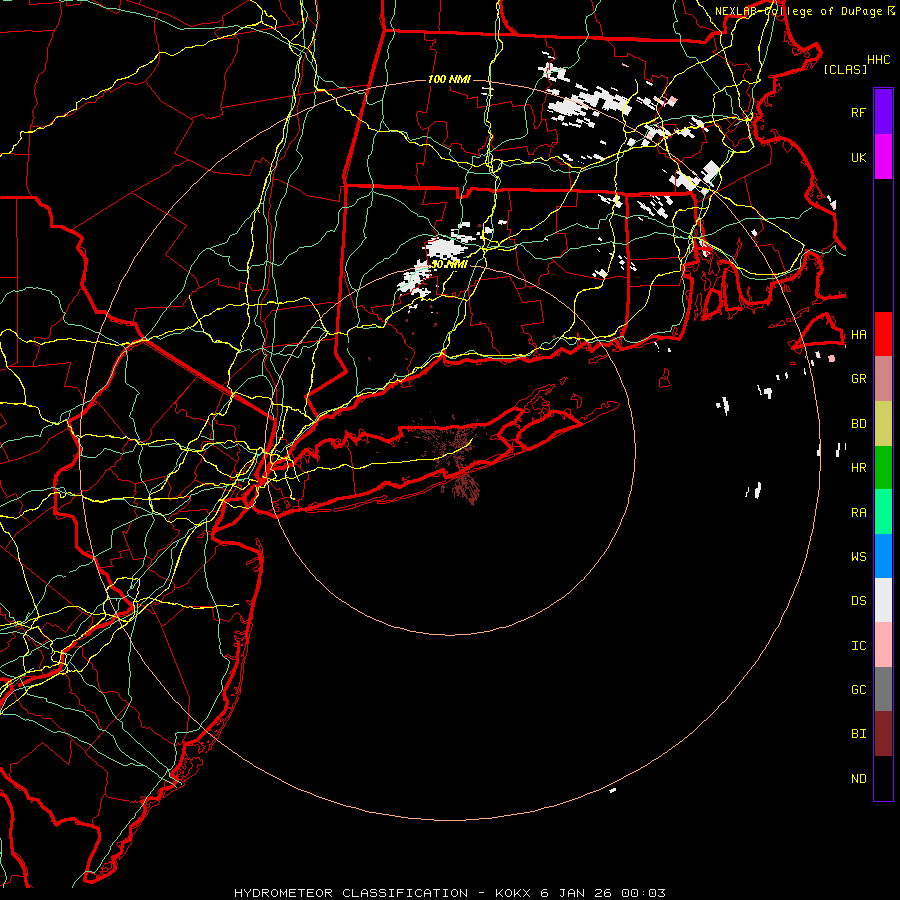Select the "GR" legend label
900x900 pixels.
[858, 379]
